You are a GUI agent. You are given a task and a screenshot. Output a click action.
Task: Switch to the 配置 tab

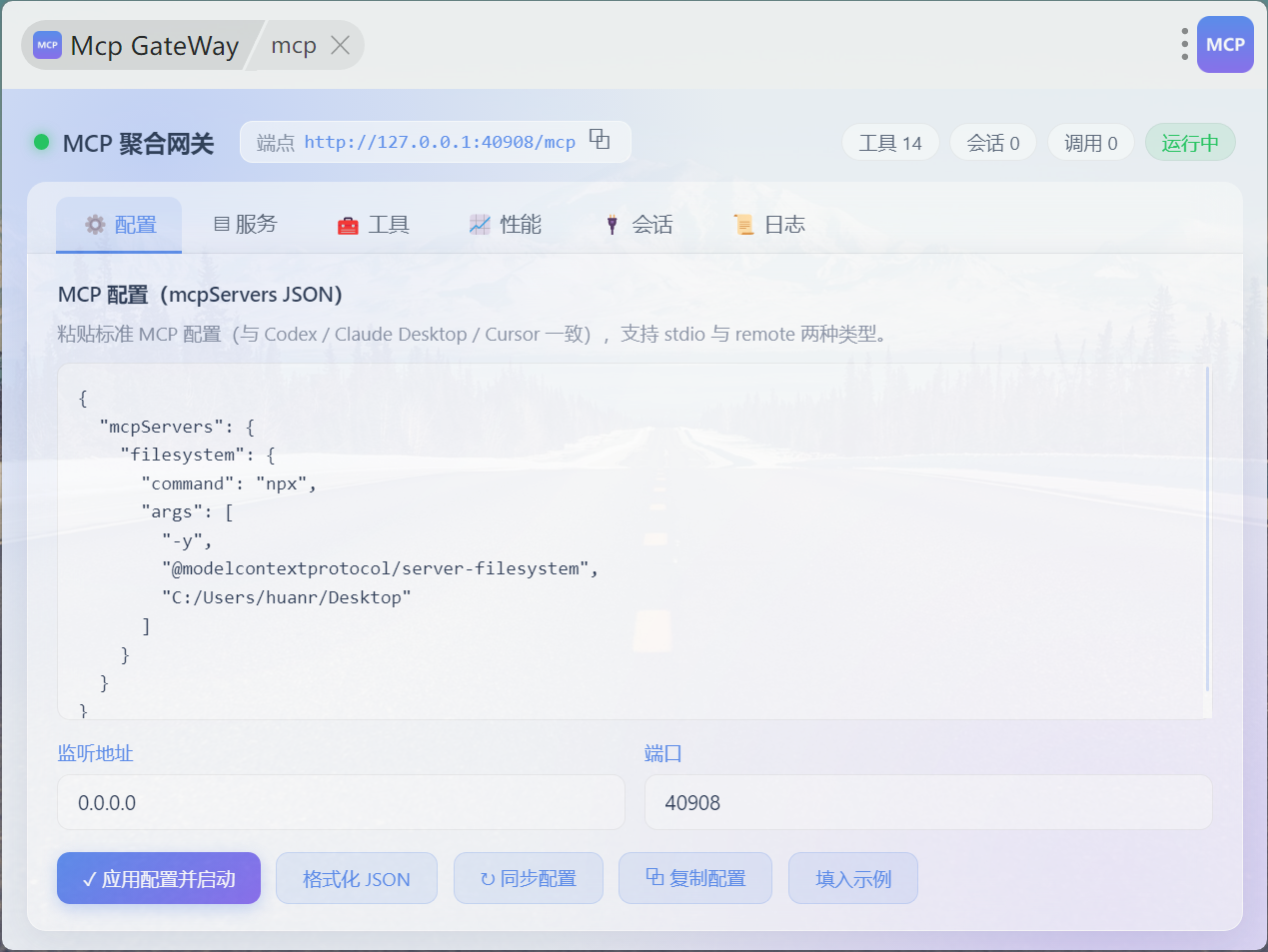click(x=119, y=225)
